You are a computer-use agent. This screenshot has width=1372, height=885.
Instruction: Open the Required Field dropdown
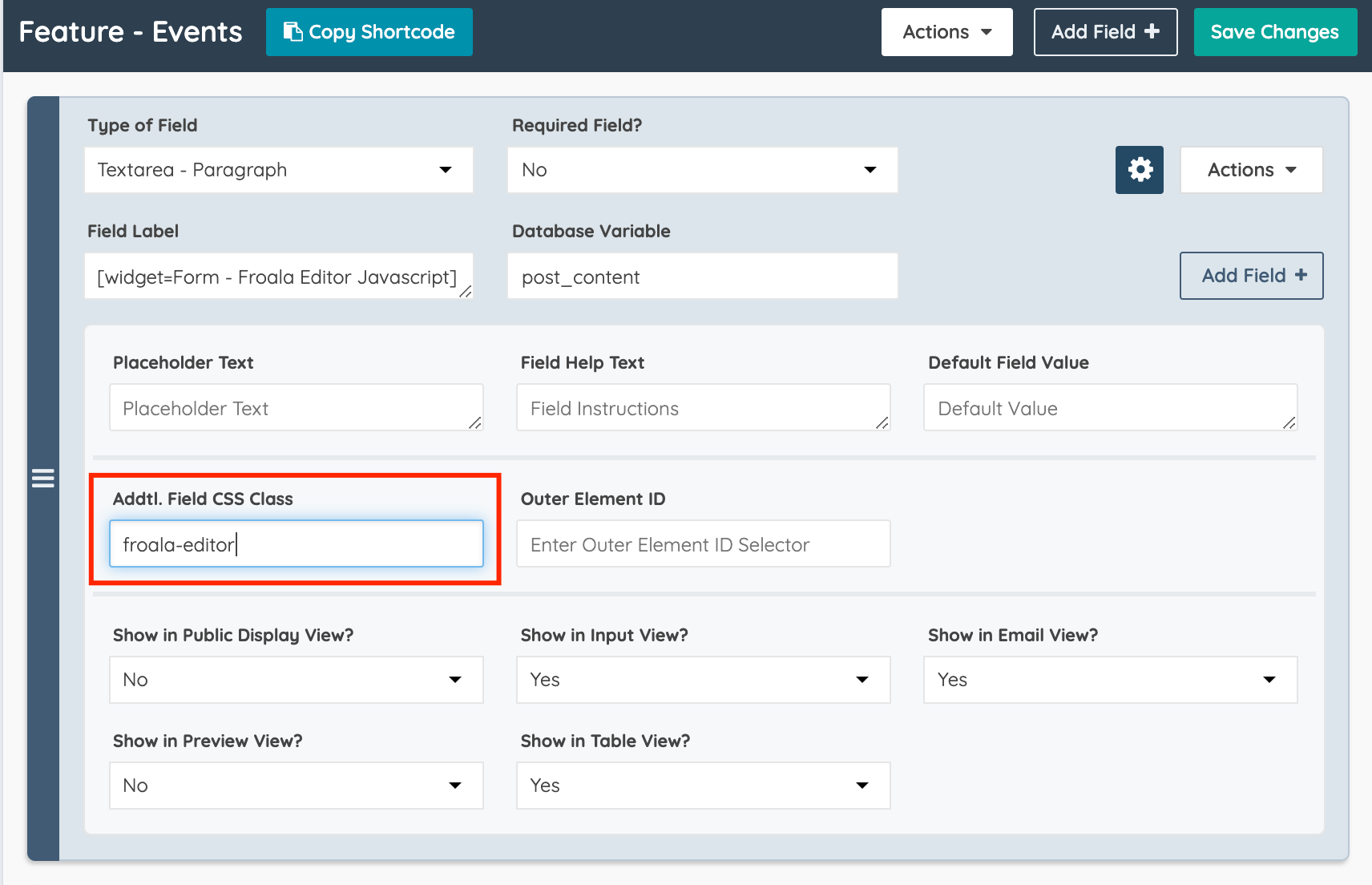pos(701,169)
